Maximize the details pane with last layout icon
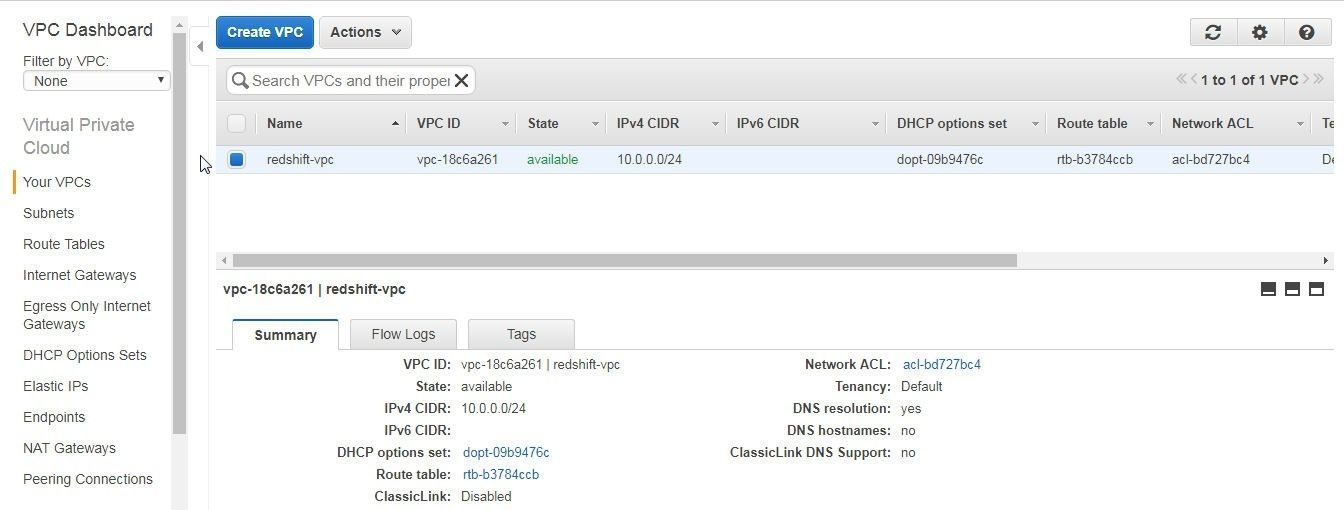Image resolution: width=1344 pixels, height=510 pixels. pyautogui.click(x=1316, y=289)
